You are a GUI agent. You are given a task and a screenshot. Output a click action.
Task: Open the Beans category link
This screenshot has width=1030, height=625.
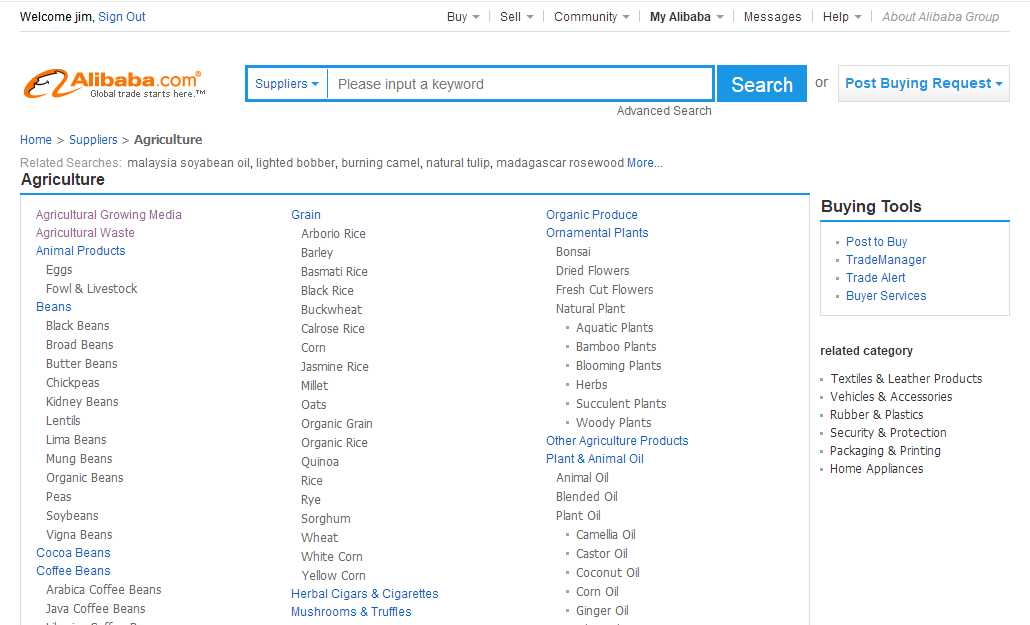53,307
